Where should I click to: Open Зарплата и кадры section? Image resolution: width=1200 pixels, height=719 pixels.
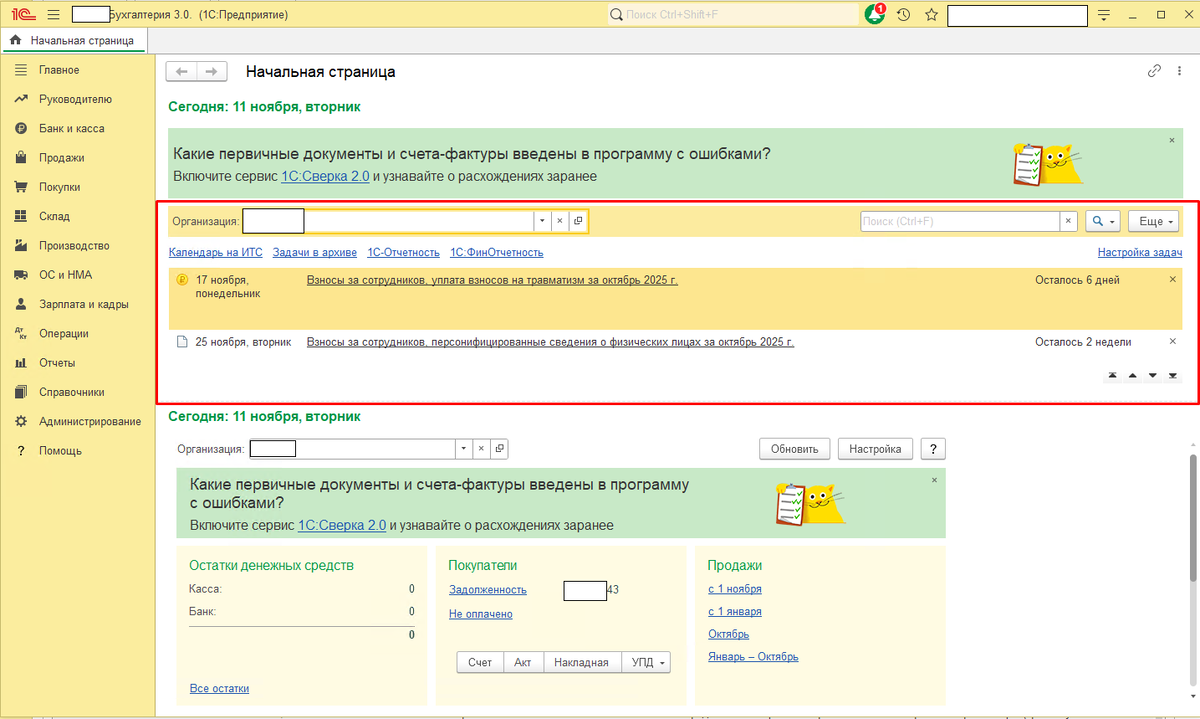pyautogui.click(x=83, y=304)
